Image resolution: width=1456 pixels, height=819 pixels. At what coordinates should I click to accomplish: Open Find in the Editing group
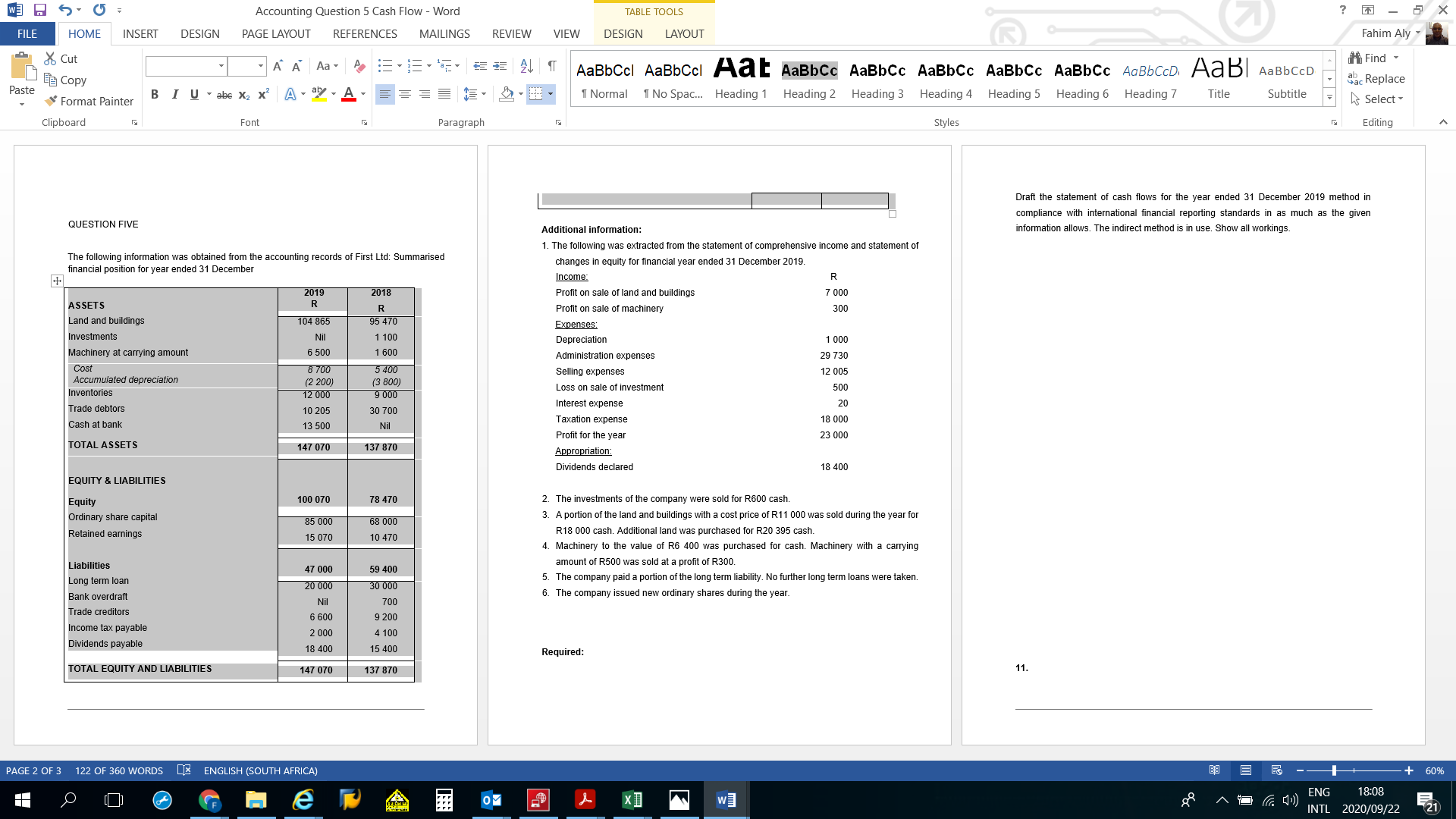pyautogui.click(x=1373, y=58)
